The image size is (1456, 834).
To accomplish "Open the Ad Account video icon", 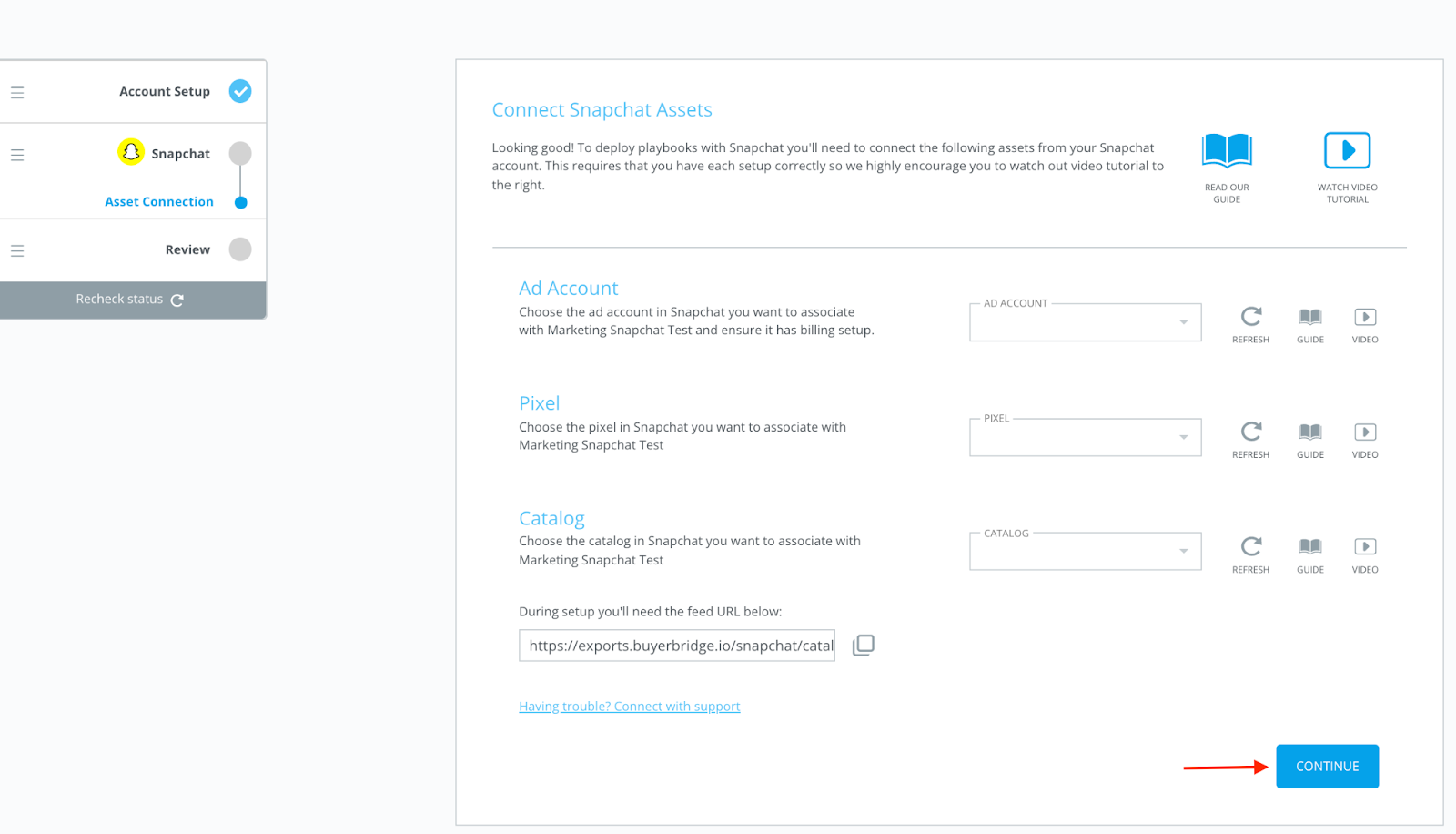I will 1364,317.
